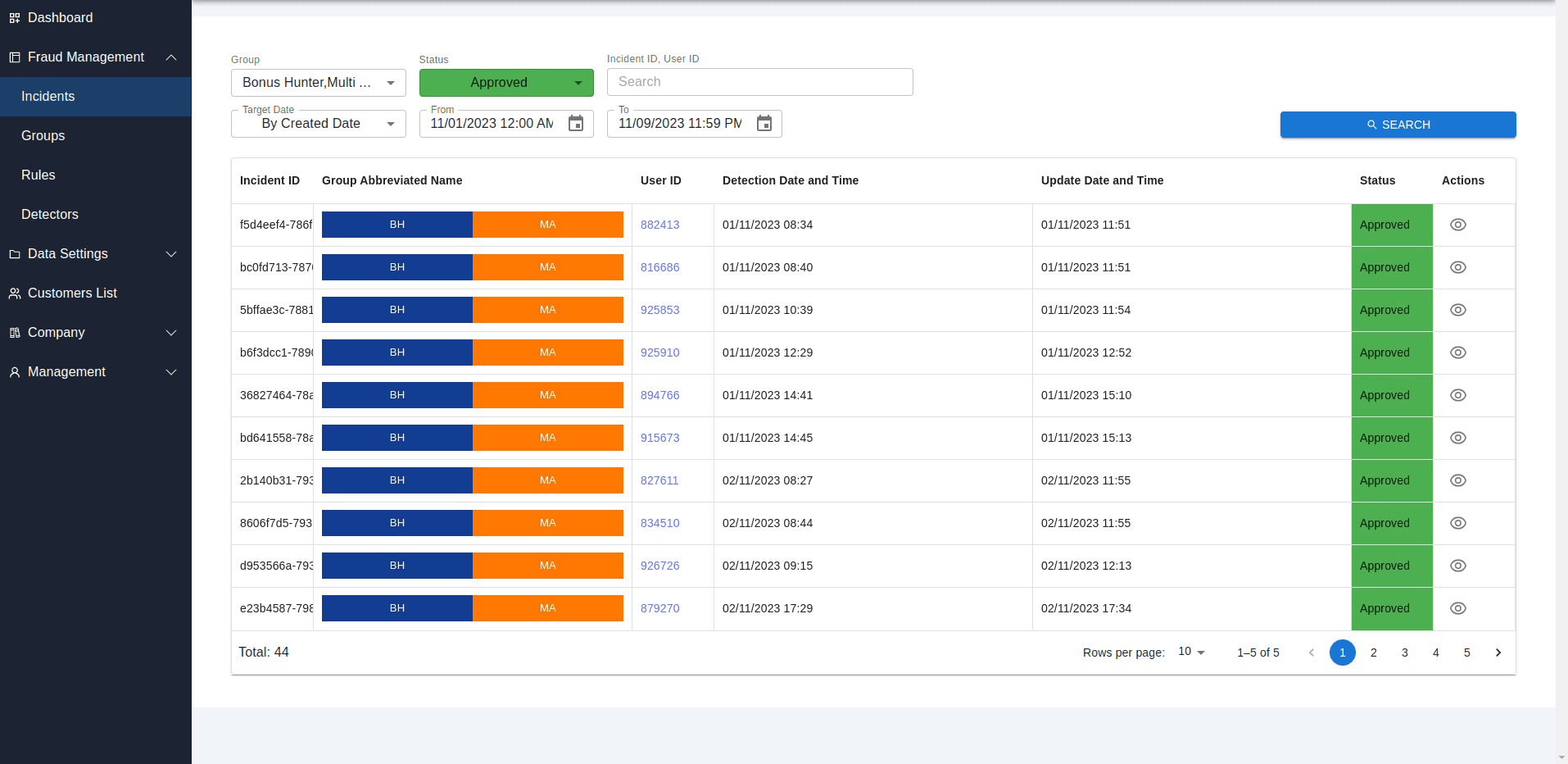This screenshot has height=764, width=1568.
Task: Go to page 3 of results
Action: [1405, 653]
